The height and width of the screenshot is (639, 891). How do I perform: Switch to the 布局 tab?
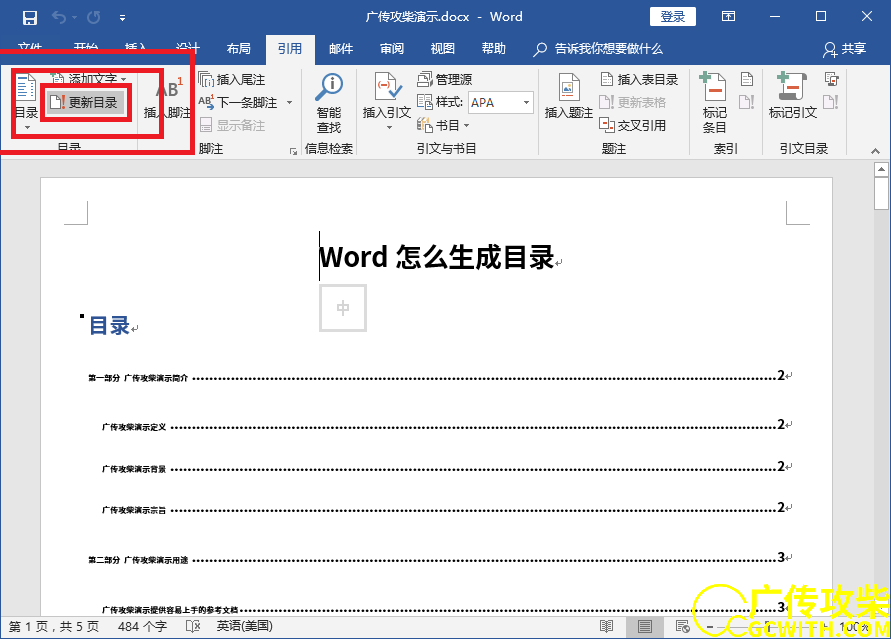[x=238, y=49]
